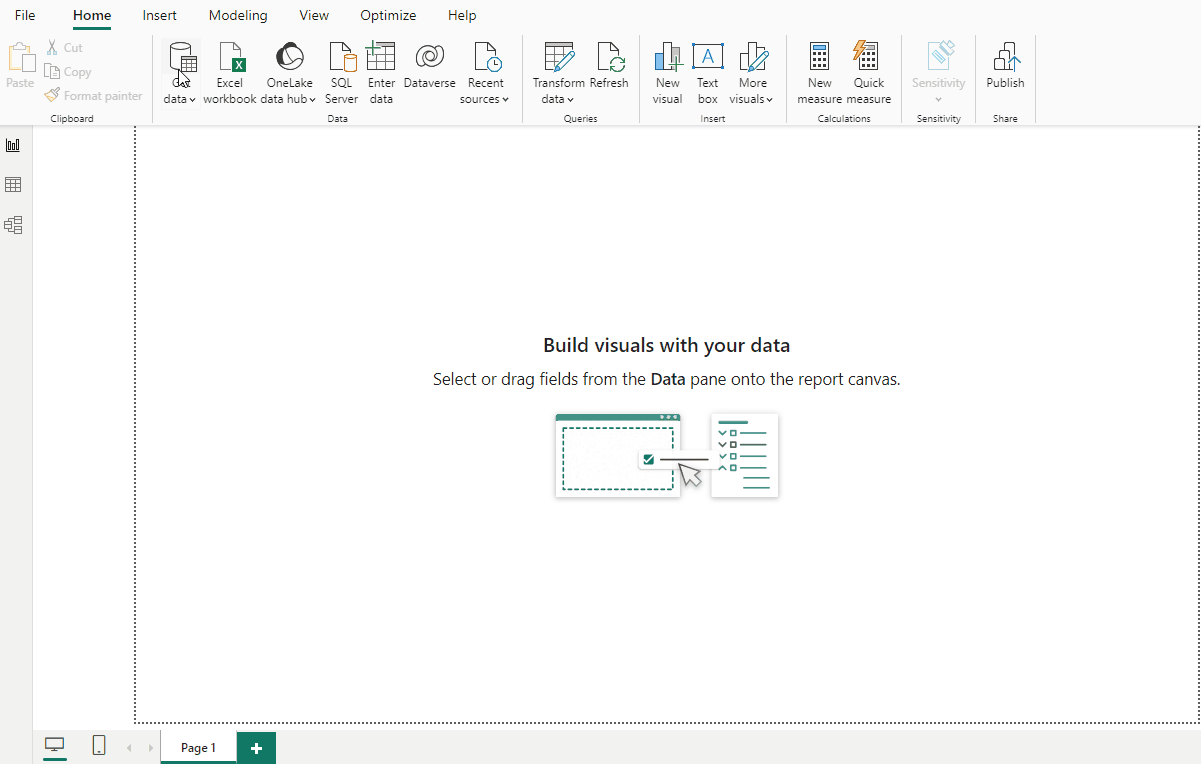Open the File menu
Viewport: 1201px width, 764px height.
(x=25, y=16)
